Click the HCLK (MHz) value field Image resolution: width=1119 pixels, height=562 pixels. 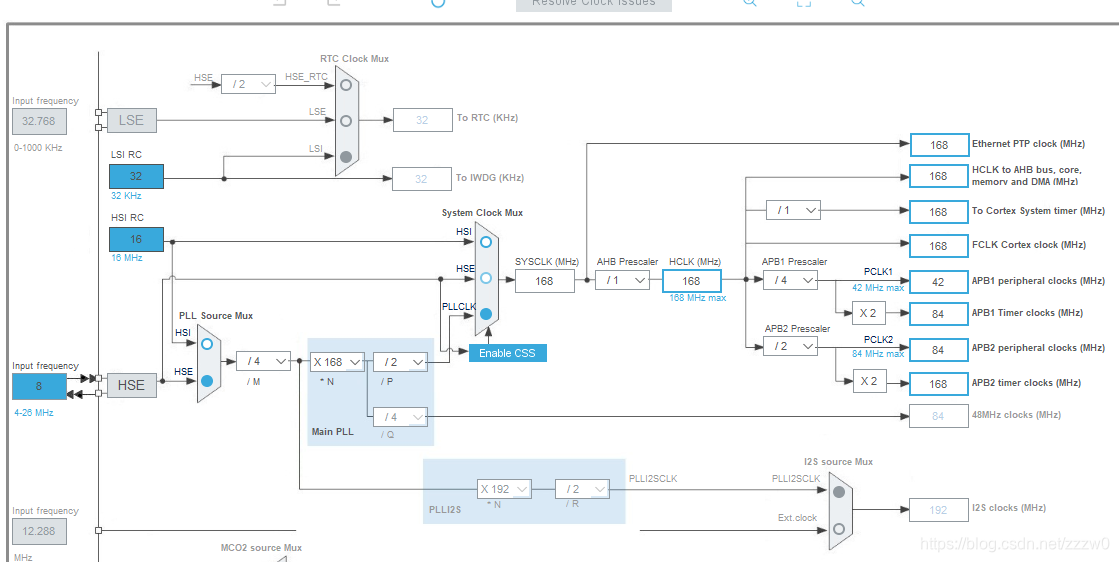click(692, 281)
